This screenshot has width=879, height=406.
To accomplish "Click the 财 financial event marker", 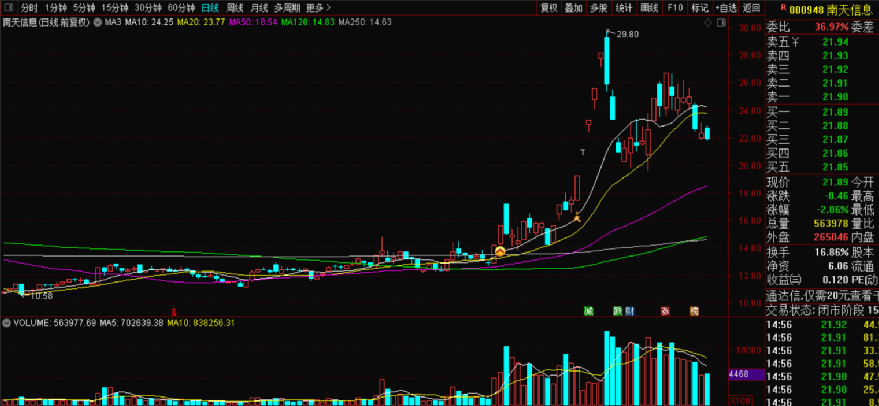I will [x=631, y=311].
